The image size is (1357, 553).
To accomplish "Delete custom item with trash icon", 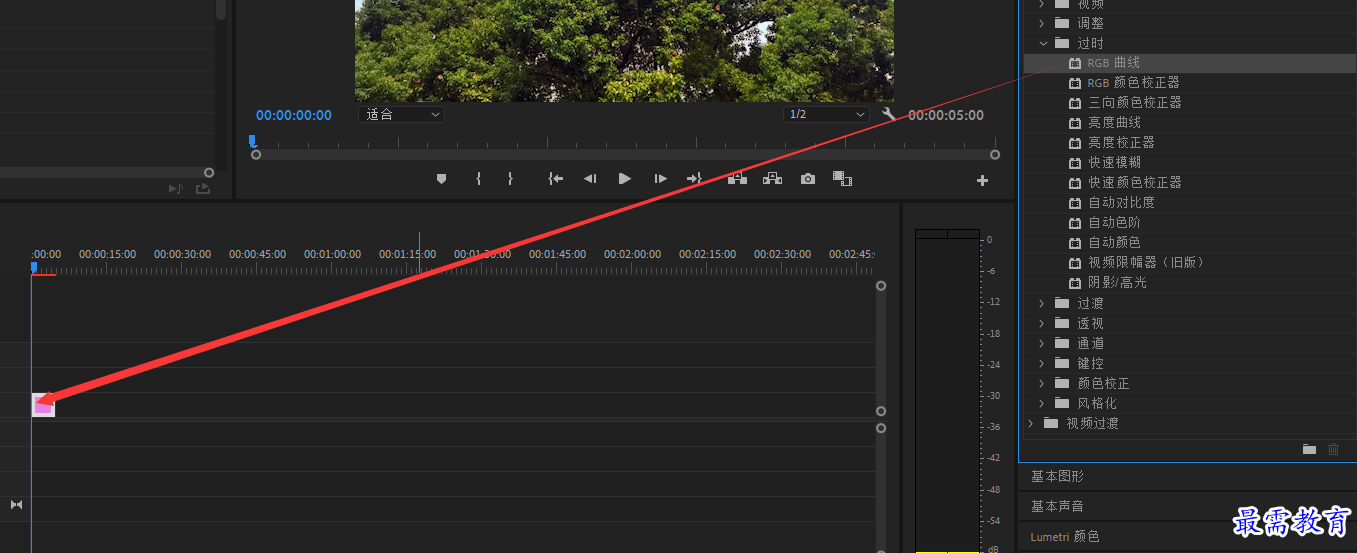I will [x=1333, y=449].
